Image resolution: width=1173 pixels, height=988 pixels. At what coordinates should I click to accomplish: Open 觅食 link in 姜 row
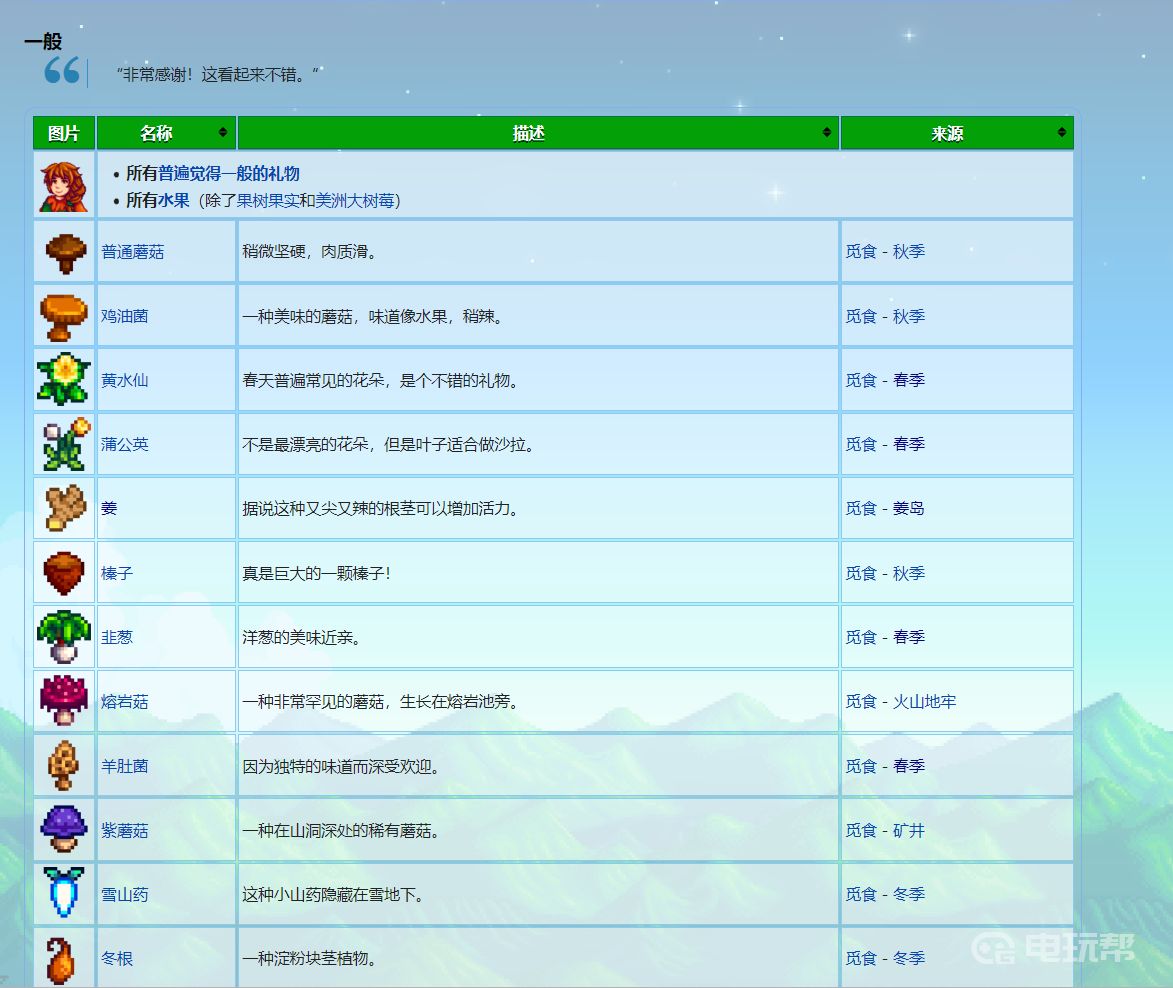click(x=861, y=509)
